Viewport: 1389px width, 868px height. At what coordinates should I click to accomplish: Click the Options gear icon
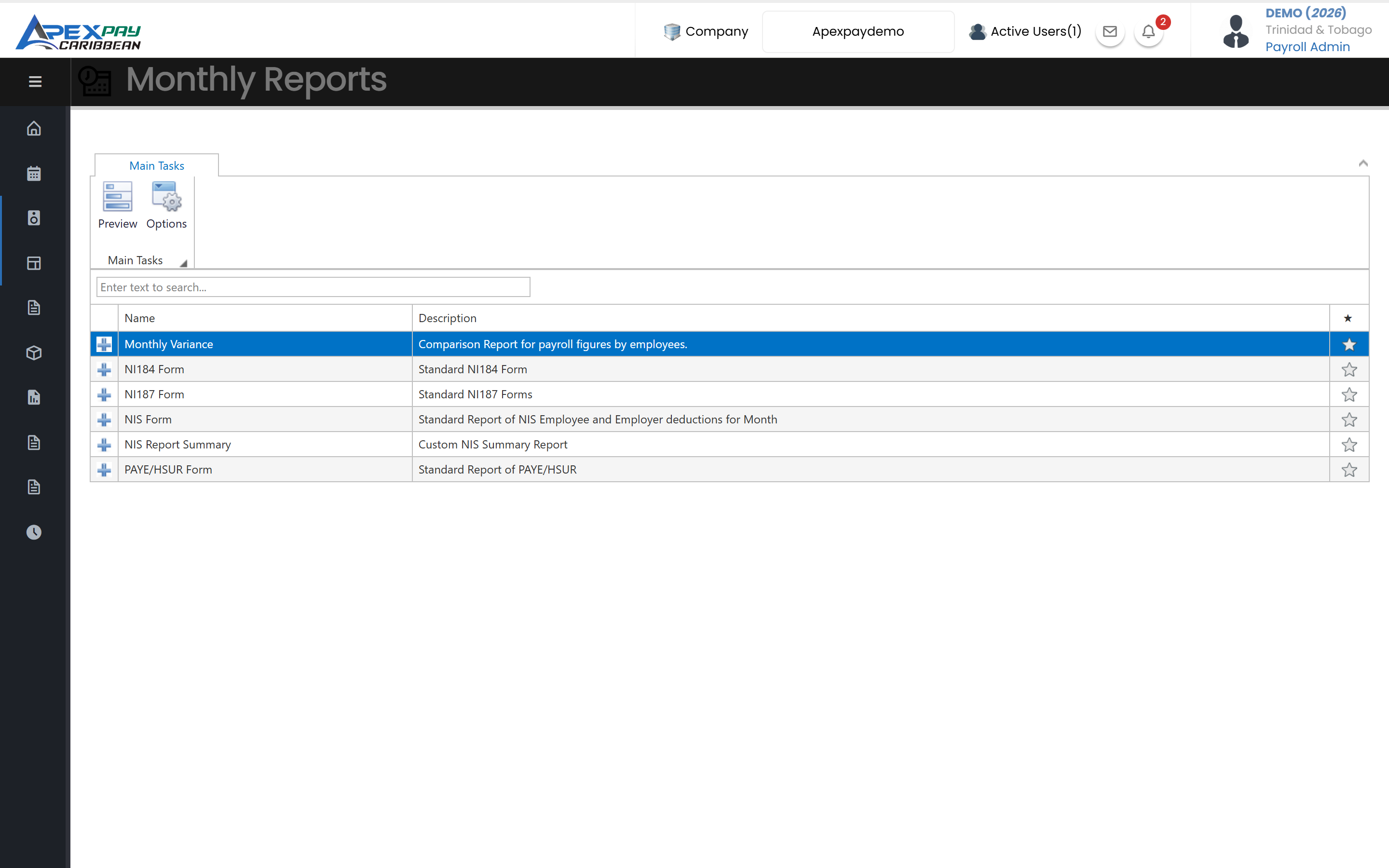pos(166,197)
